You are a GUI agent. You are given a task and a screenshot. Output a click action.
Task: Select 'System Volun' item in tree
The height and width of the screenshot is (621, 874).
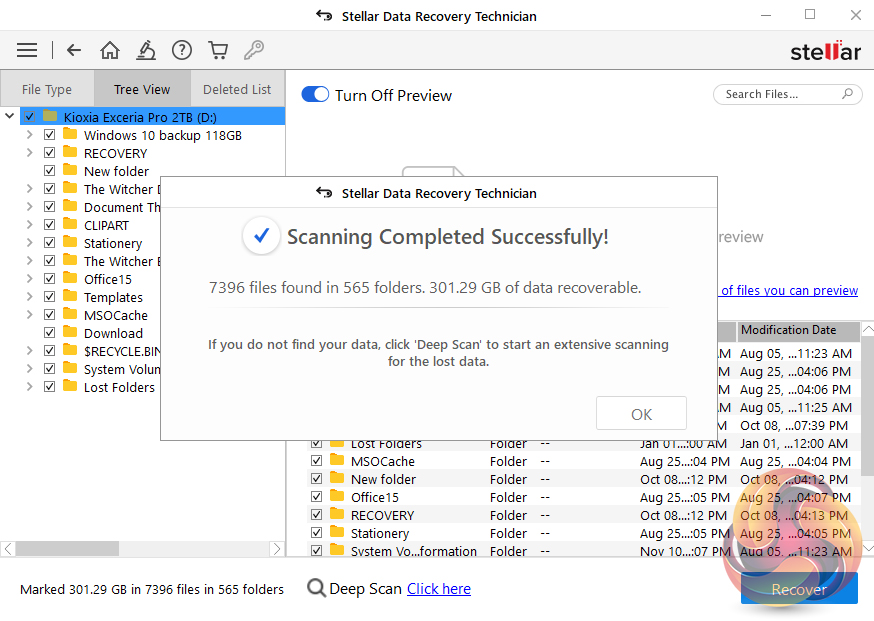point(122,369)
